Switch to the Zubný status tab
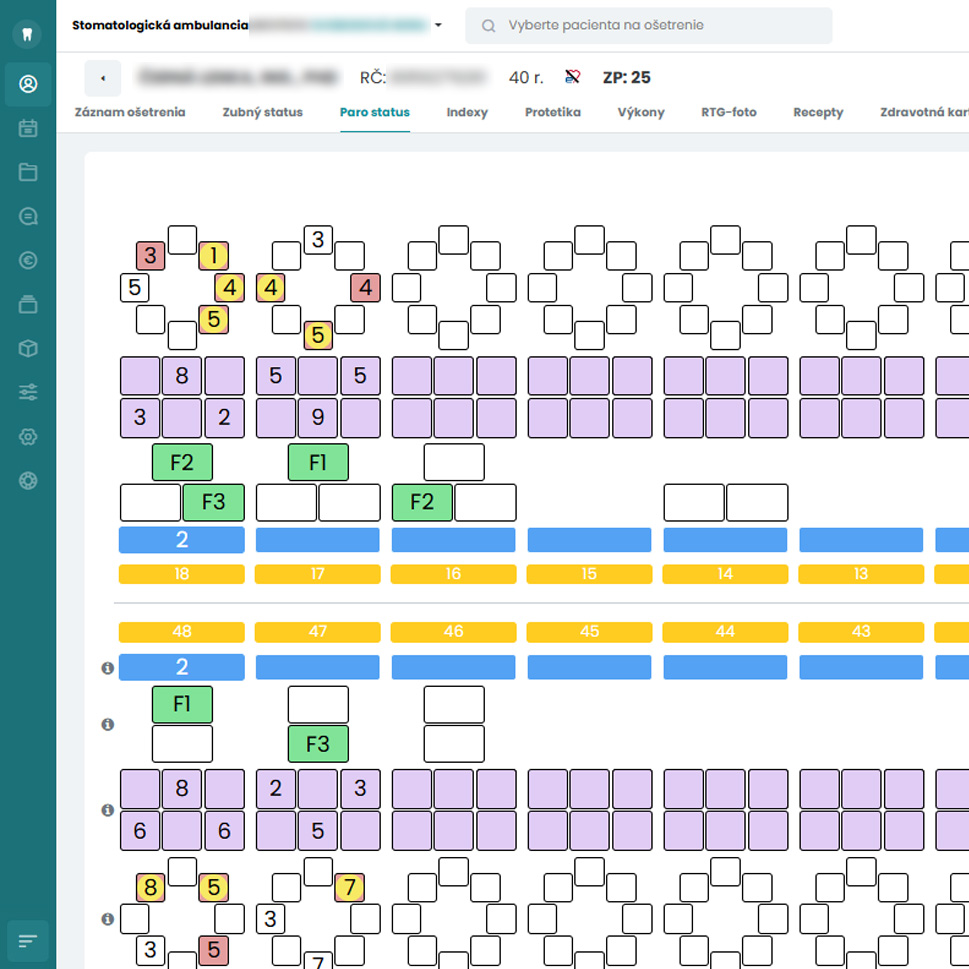The height and width of the screenshot is (969, 969). (x=262, y=112)
